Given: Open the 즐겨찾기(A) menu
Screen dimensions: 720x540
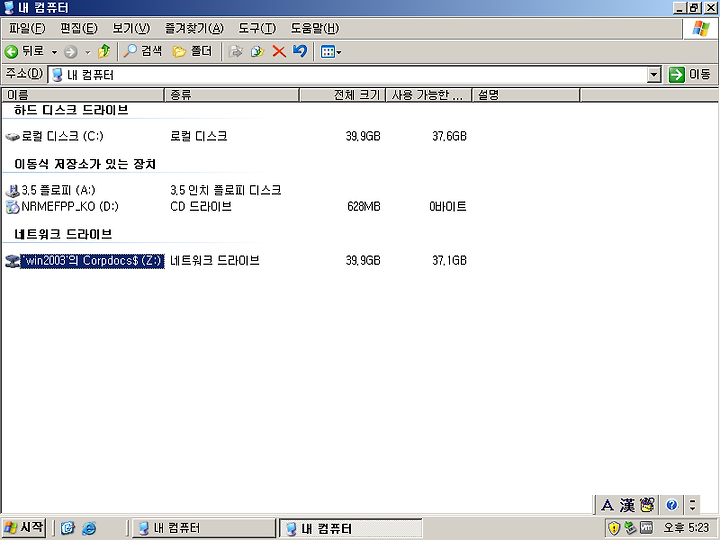Looking at the screenshot, I should click(x=194, y=28).
